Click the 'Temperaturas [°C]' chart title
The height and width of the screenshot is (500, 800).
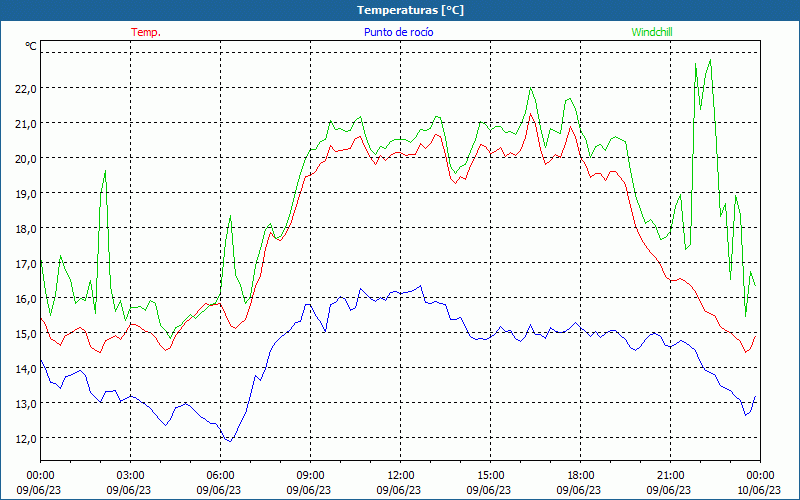[x=410, y=10]
